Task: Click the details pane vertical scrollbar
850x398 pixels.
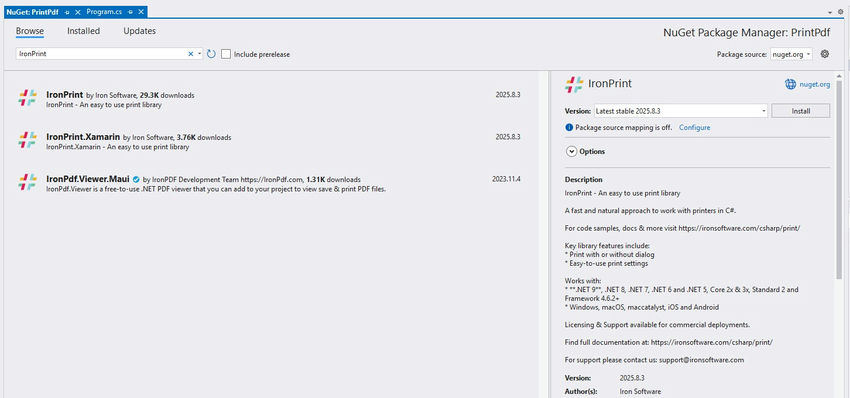Action: pos(839,179)
